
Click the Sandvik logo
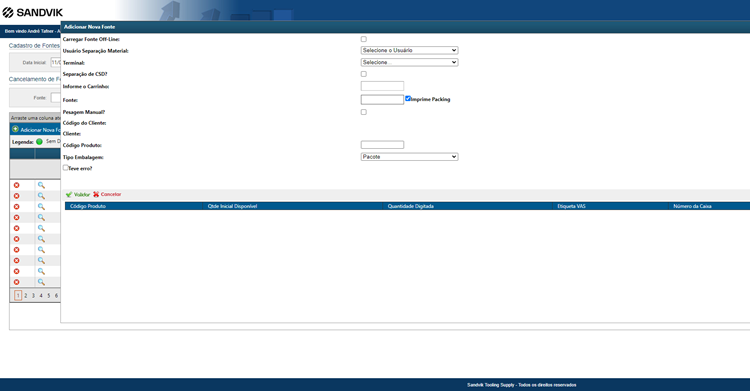[32, 12]
